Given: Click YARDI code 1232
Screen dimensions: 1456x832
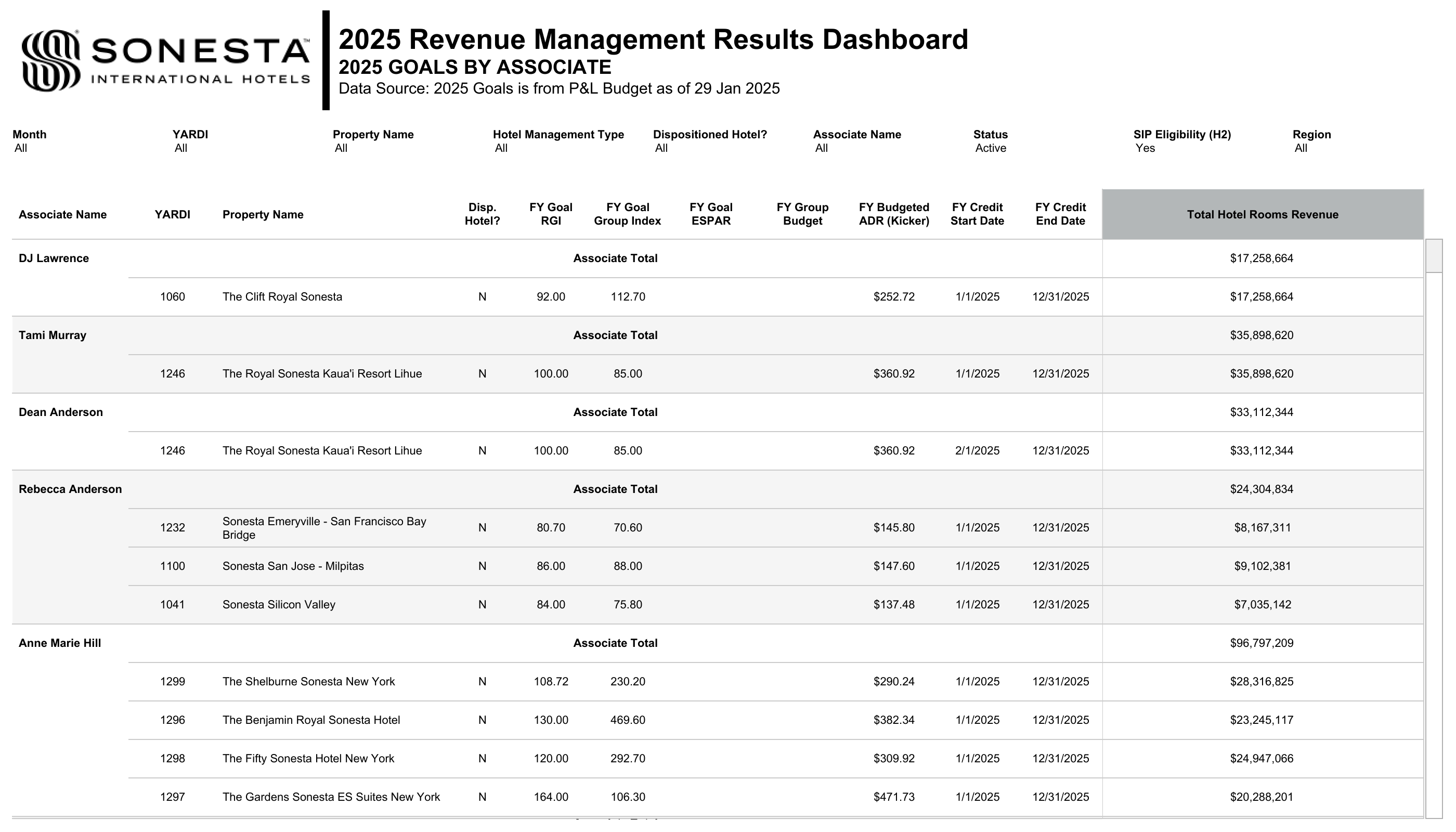Looking at the screenshot, I should coord(173,528).
